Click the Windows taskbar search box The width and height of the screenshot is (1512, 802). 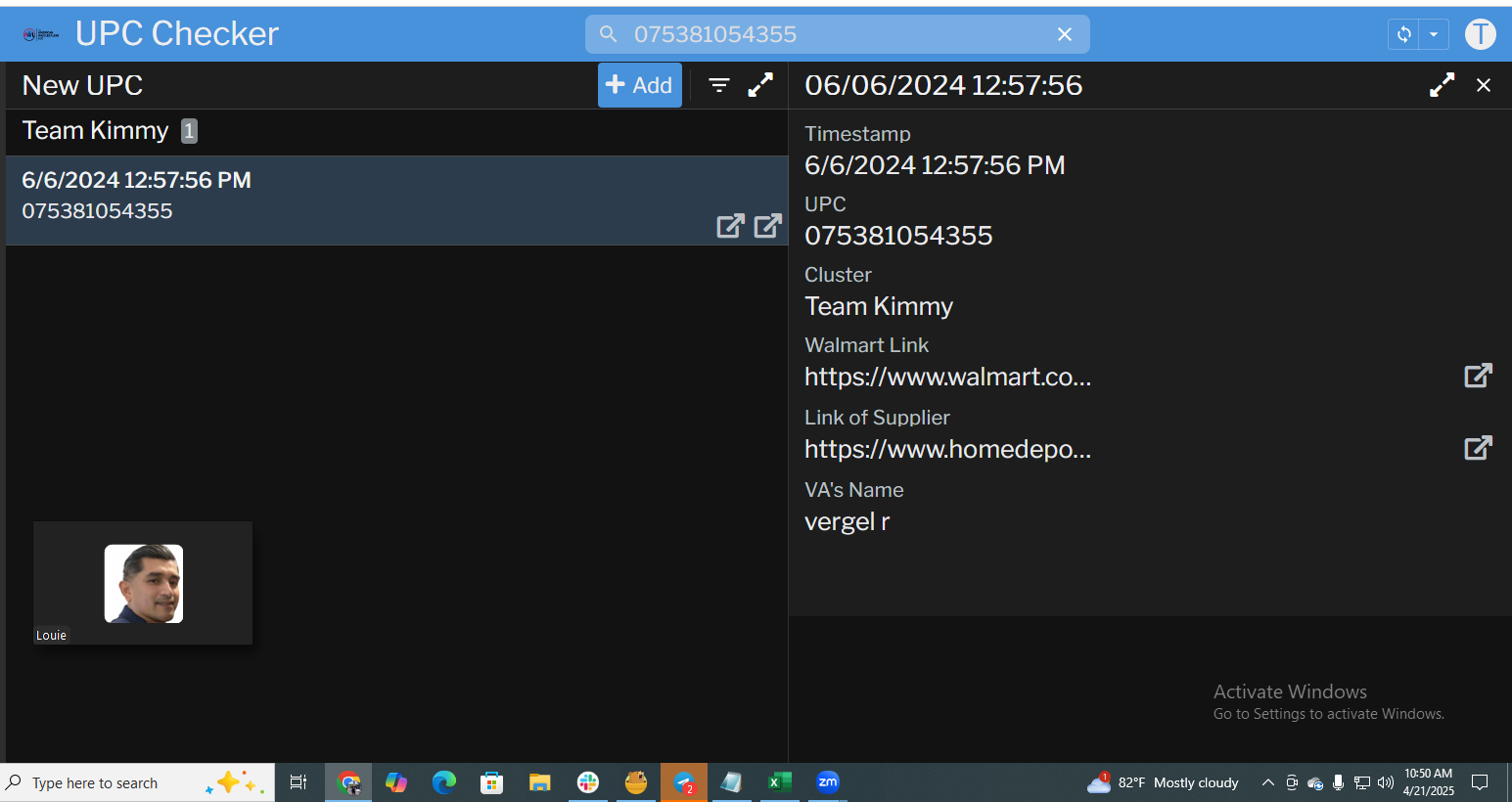[x=137, y=782]
